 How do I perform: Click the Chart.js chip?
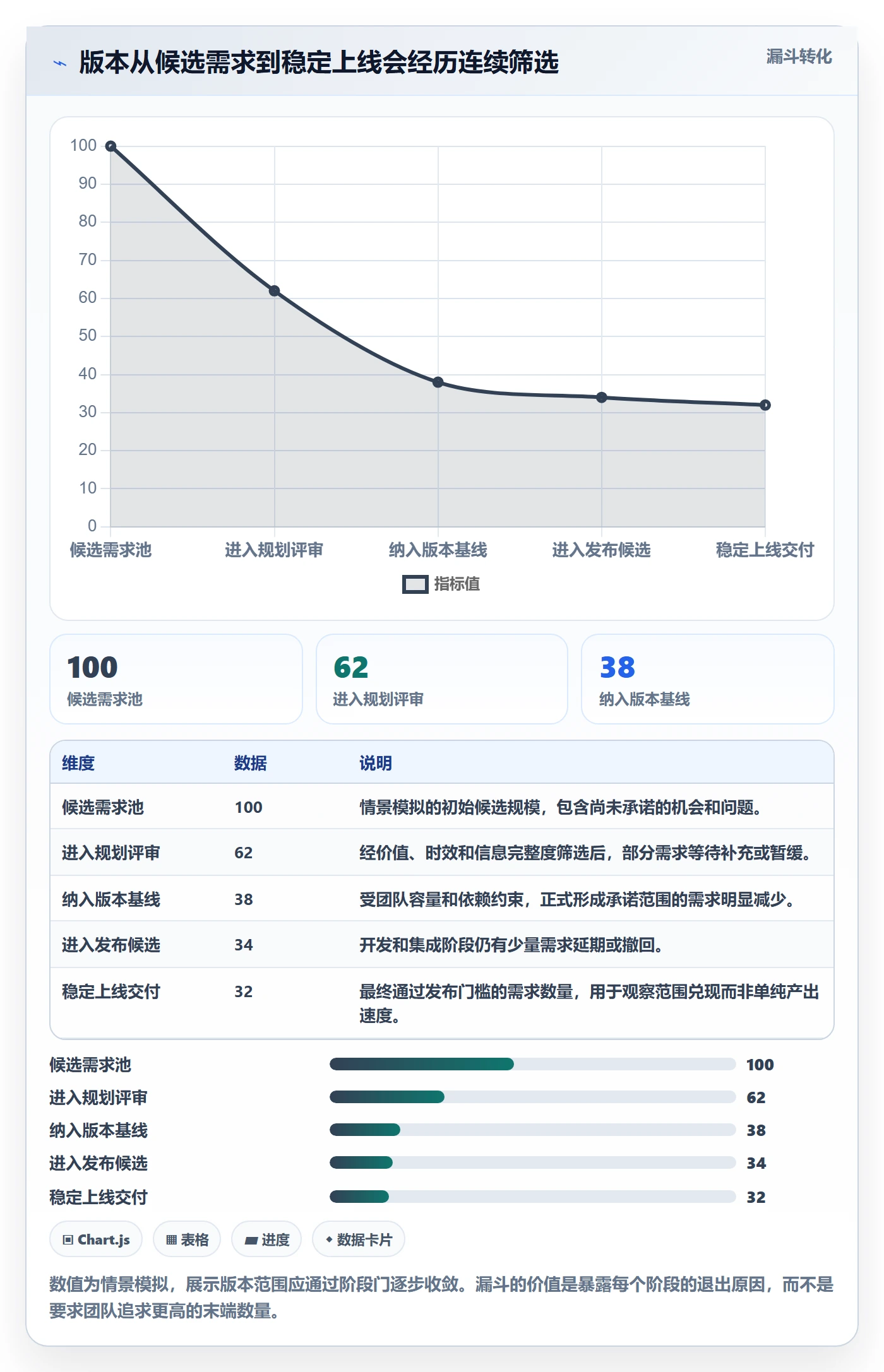click(96, 1240)
